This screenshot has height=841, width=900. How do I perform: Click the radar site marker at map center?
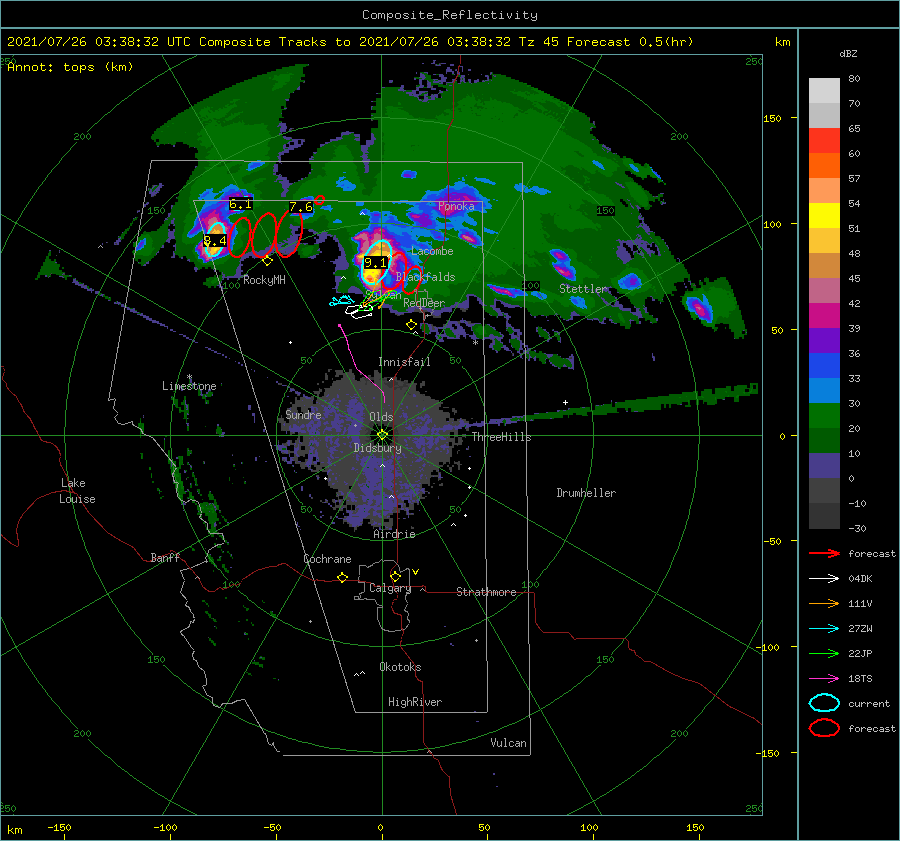(x=382, y=435)
